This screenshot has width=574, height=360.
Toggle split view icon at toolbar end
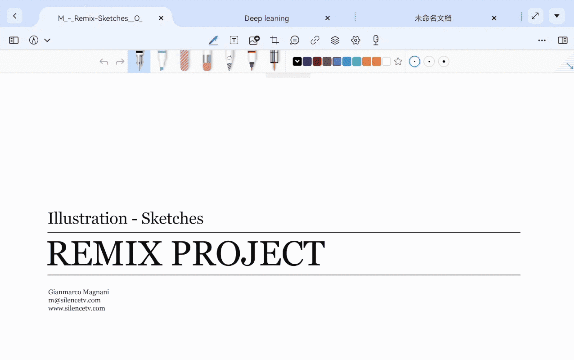[563, 40]
